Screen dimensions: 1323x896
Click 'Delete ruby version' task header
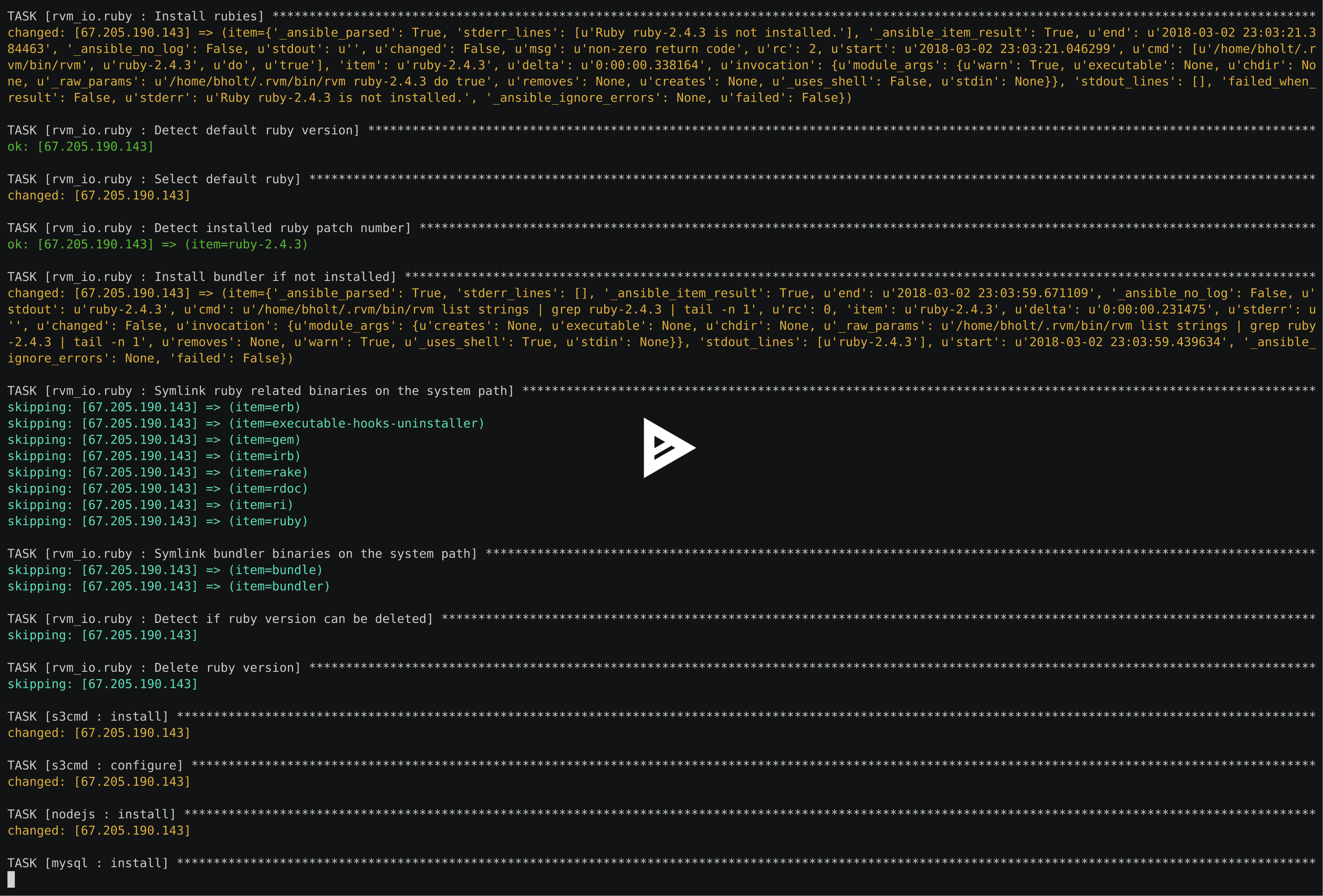tap(154, 667)
